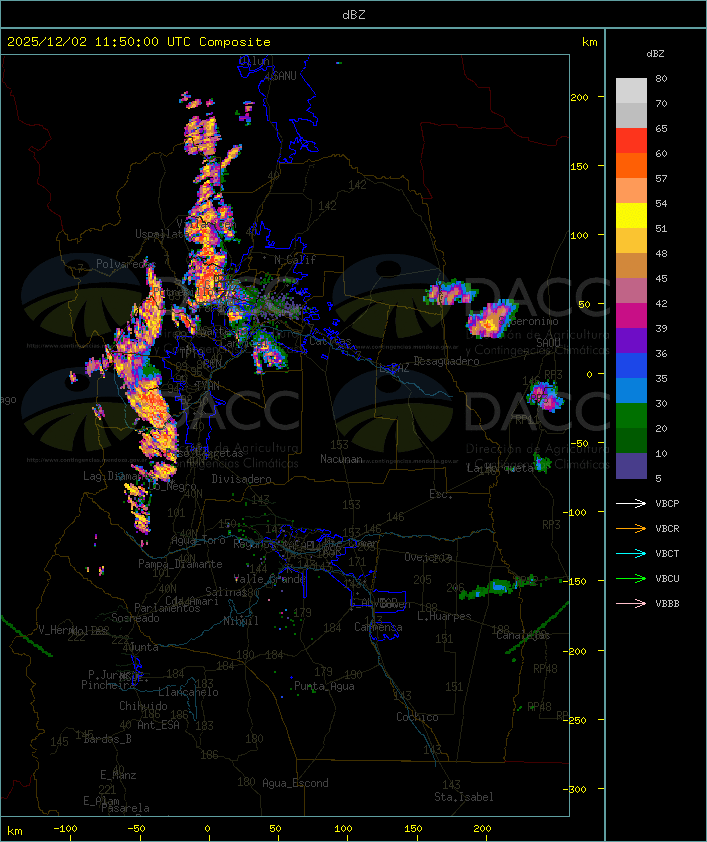
Task: Click the Parlamentos place label
Action: [x=167, y=608]
